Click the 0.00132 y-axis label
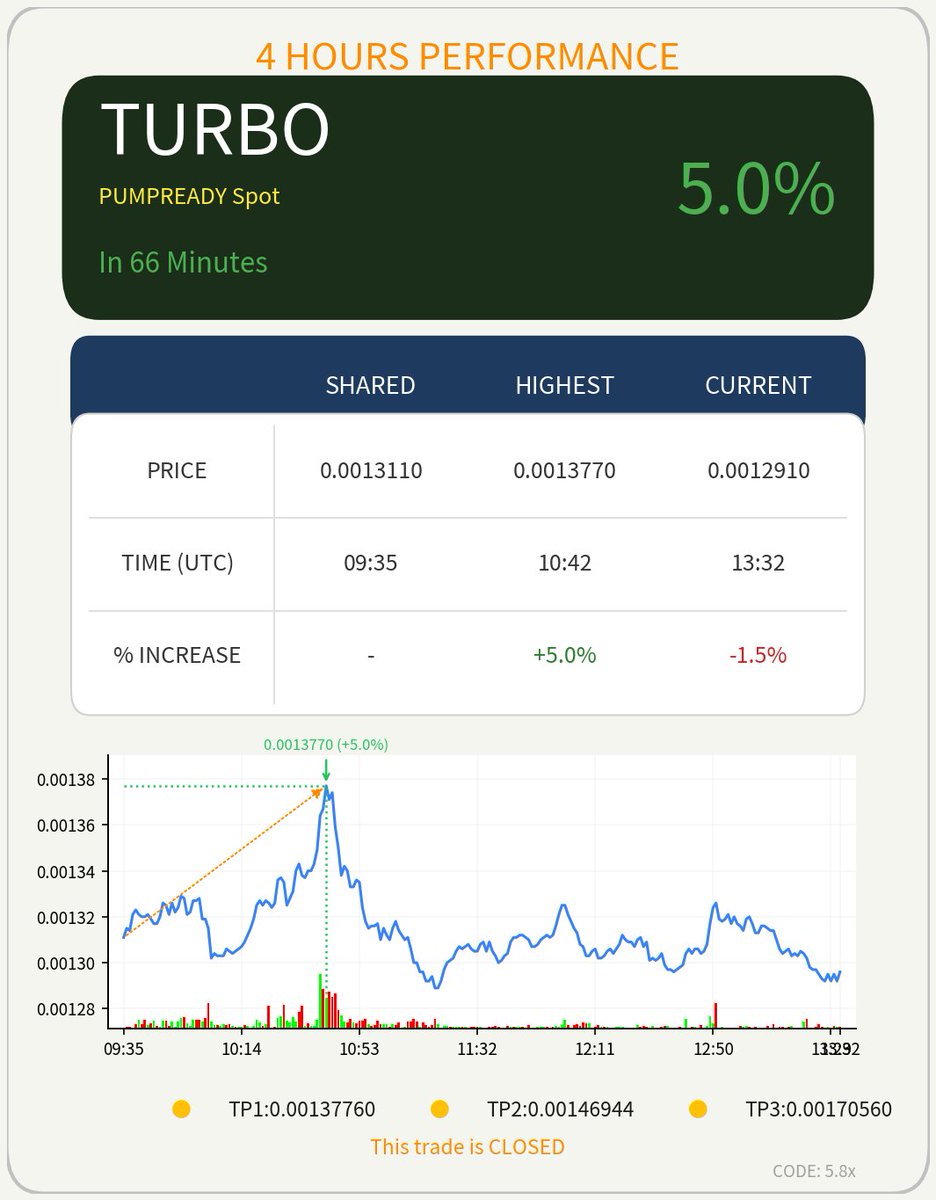This screenshot has height=1200, width=936. tap(65, 917)
